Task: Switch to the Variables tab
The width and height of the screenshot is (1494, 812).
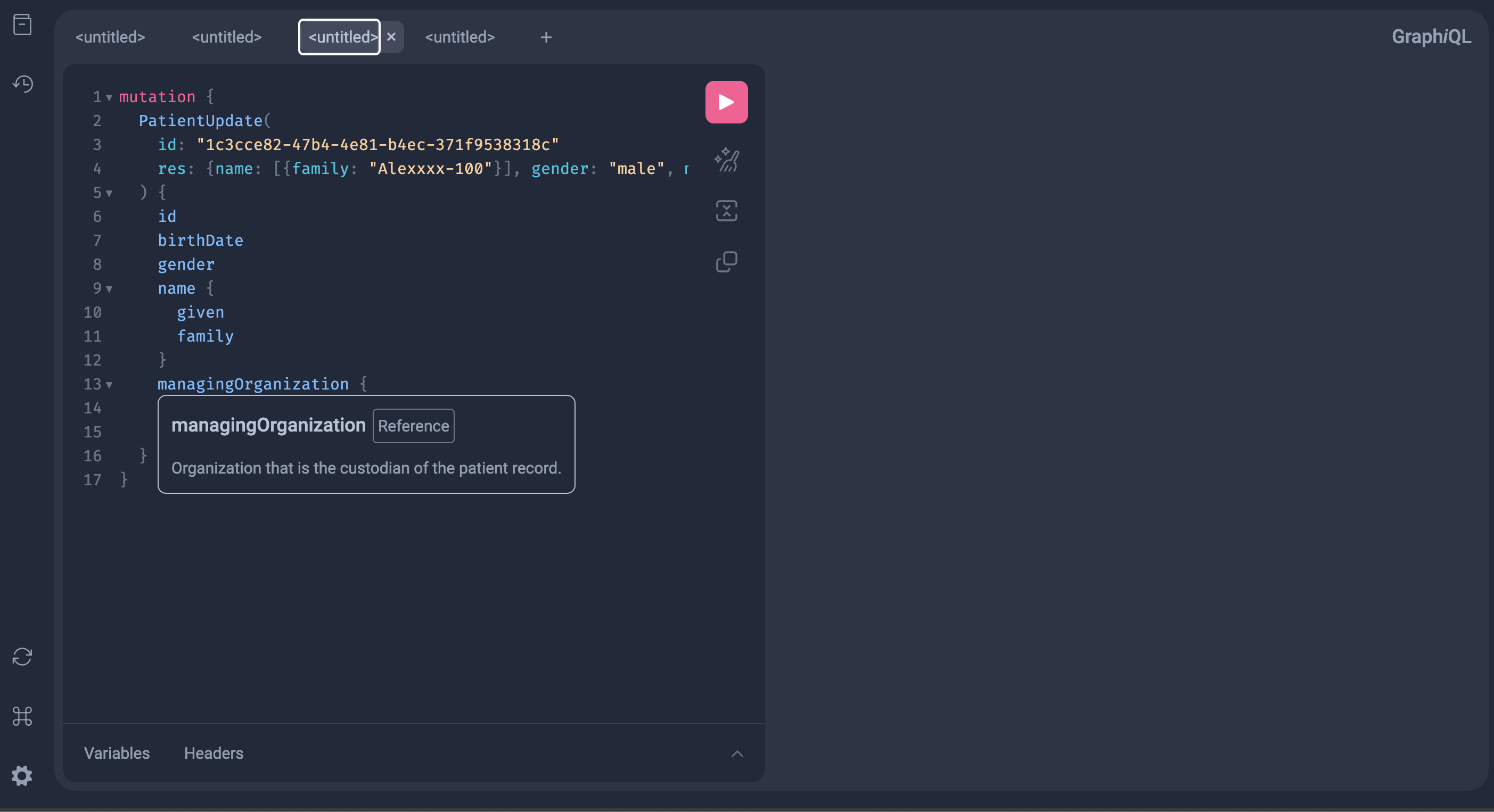Action: [x=117, y=753]
